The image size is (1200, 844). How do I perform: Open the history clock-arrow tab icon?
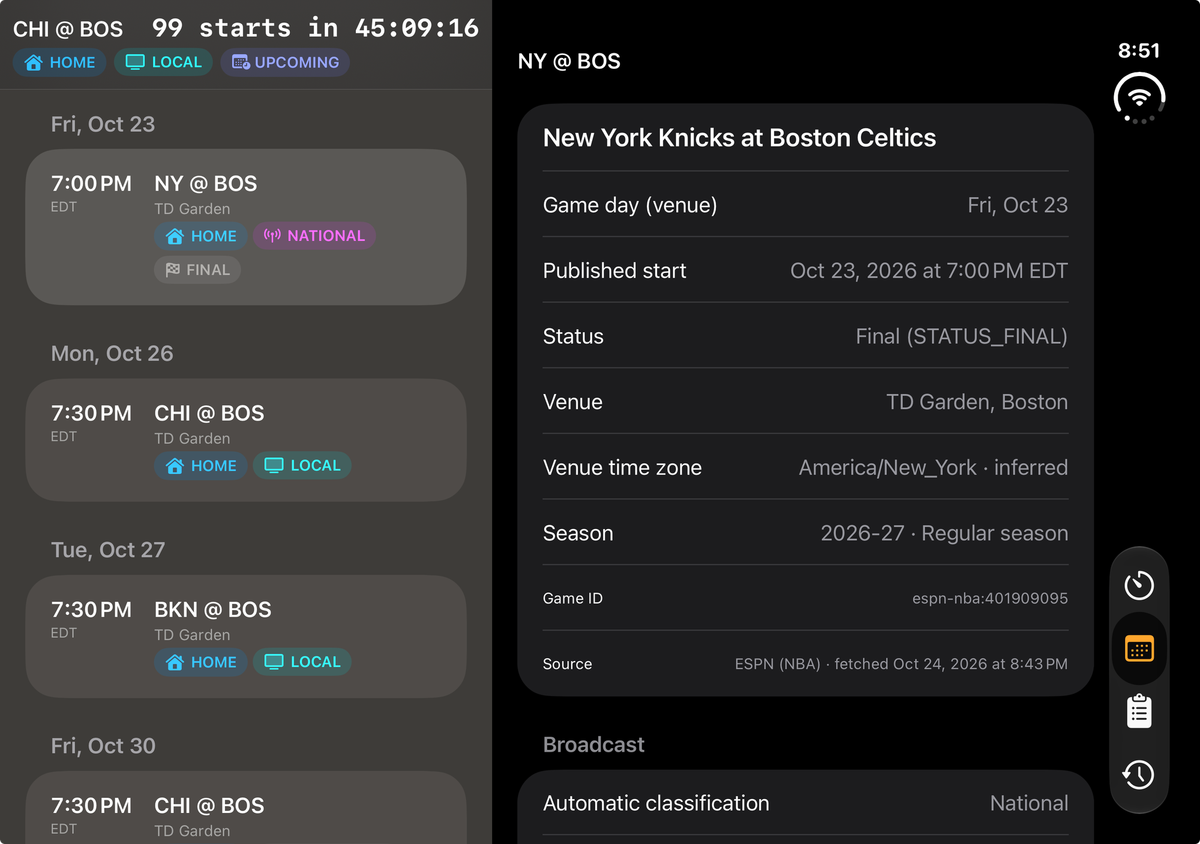(1139, 775)
